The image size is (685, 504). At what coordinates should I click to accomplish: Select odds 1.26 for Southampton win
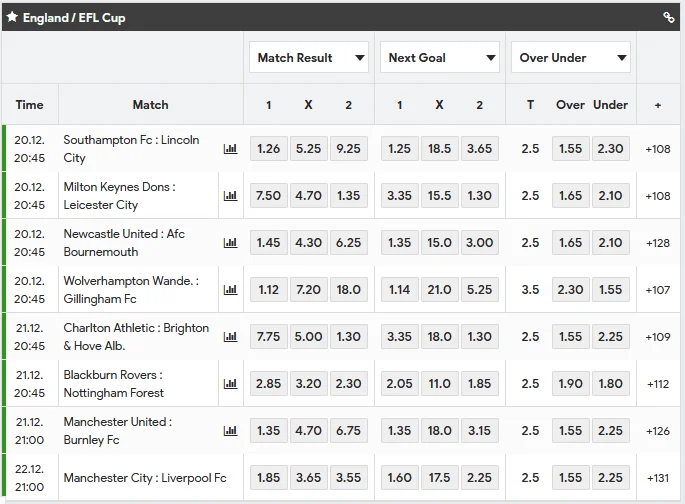[x=268, y=149]
